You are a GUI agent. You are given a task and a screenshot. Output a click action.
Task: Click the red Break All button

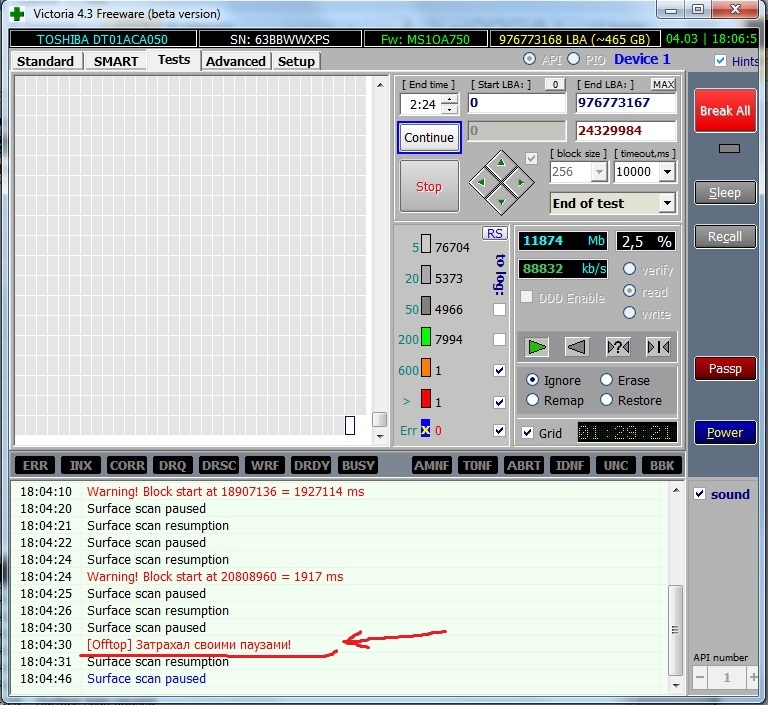pos(724,111)
